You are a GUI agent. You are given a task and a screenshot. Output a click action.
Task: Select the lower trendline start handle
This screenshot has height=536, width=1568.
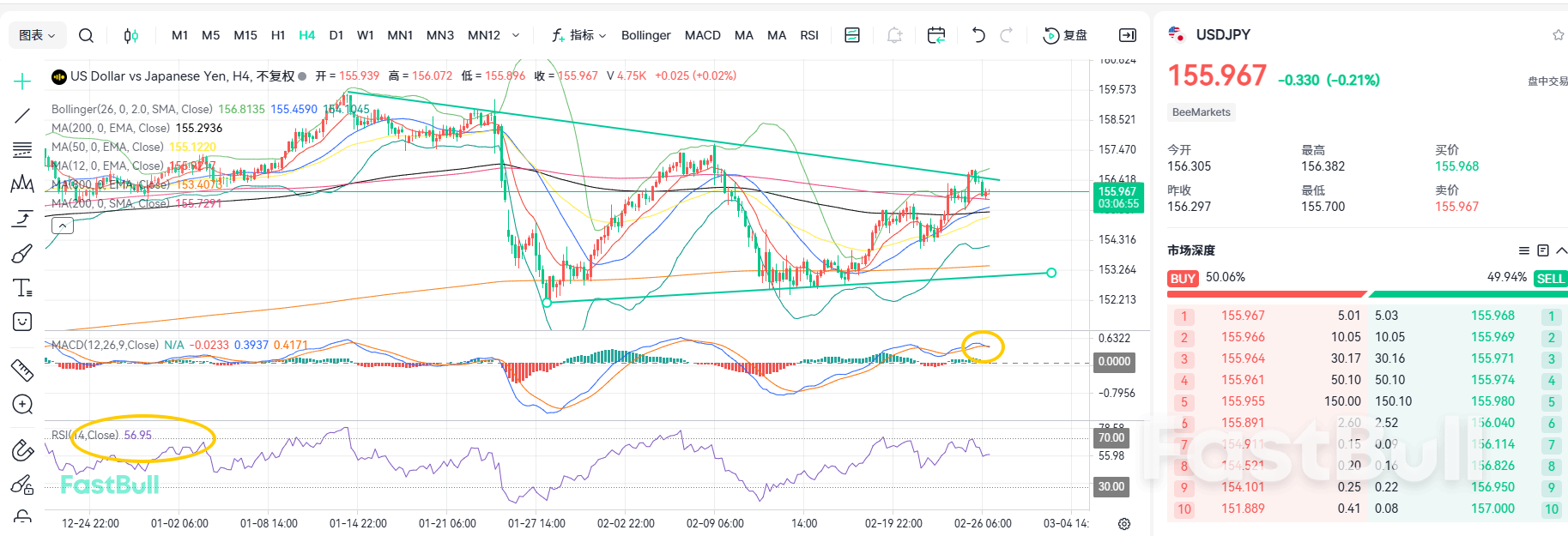coord(547,303)
